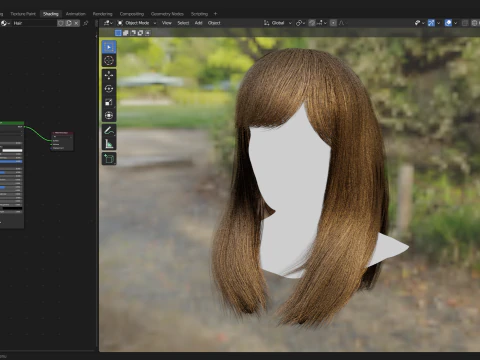Switch to the Geometry Nodes workspace tab
This screenshot has width=480, height=360.
pyautogui.click(x=167, y=14)
